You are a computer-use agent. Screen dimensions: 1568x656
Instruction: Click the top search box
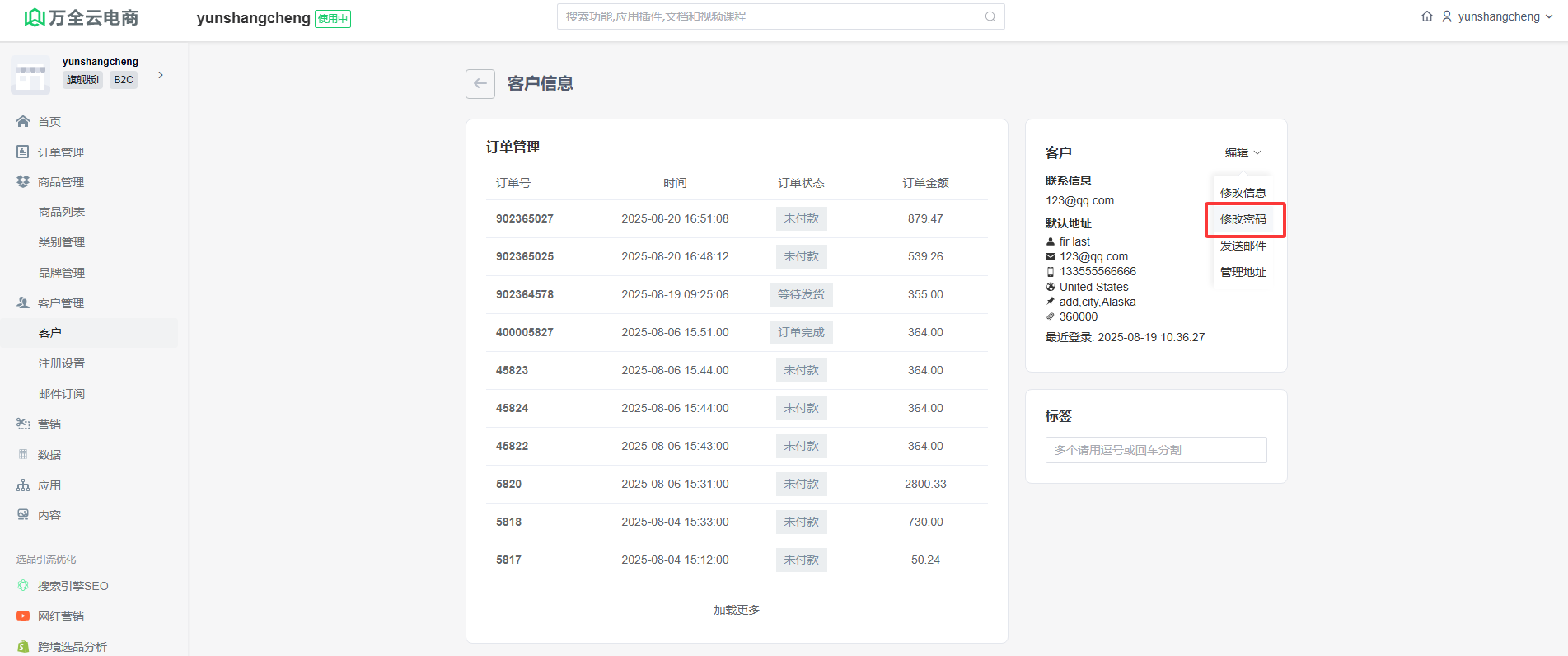(x=772, y=16)
